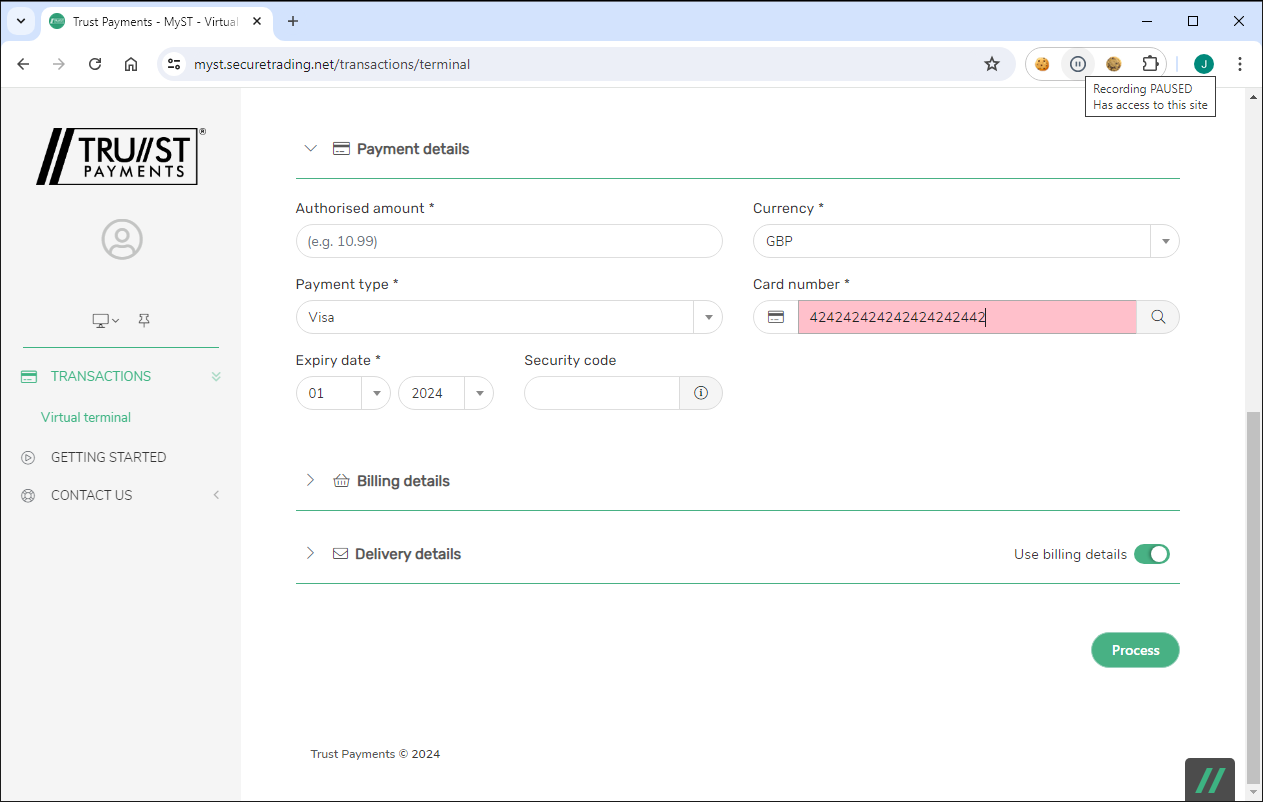The image size is (1263, 802).
Task: Click the Trust Payments logo
Action: [x=121, y=156]
